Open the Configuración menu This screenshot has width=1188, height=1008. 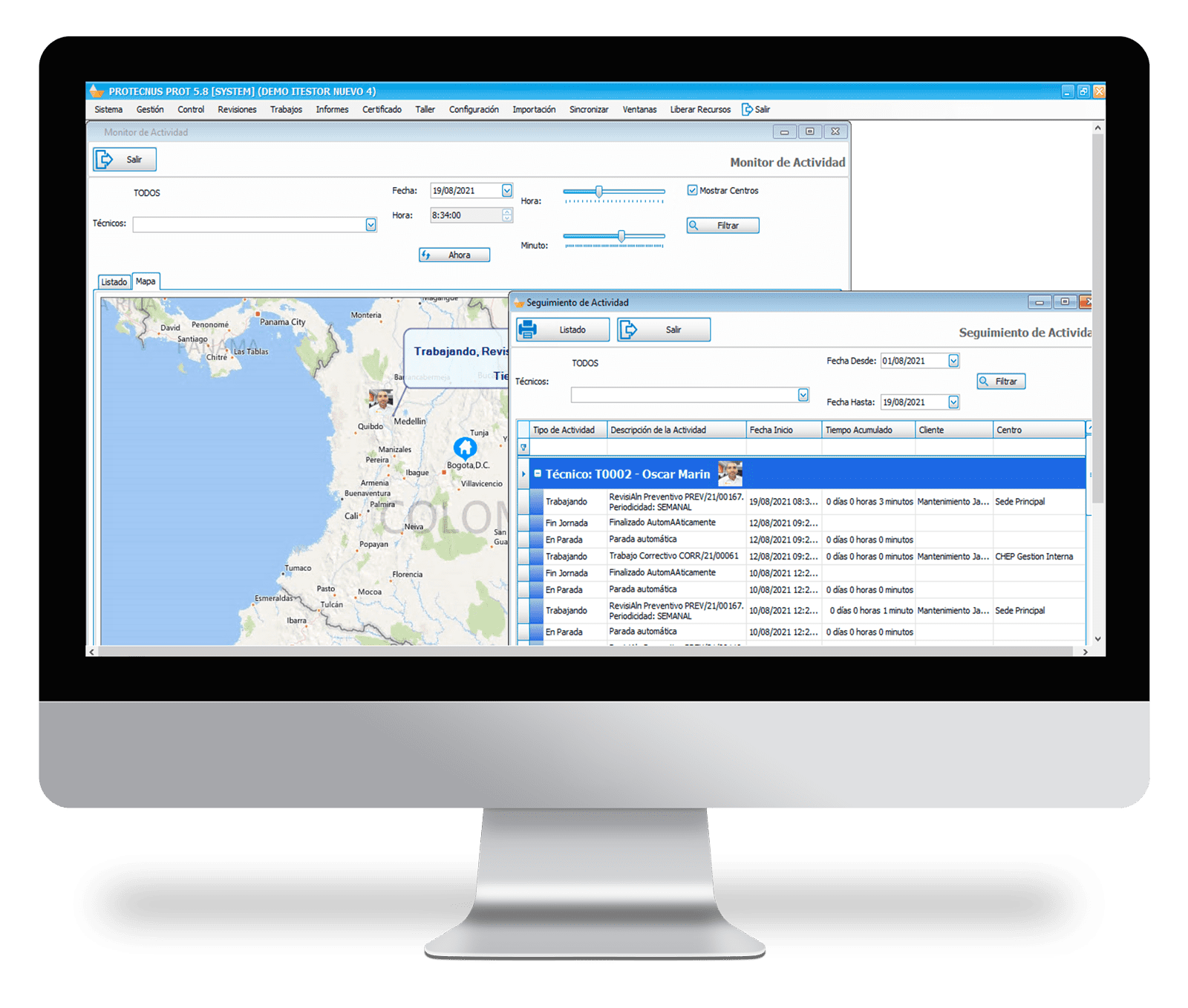coord(474,109)
